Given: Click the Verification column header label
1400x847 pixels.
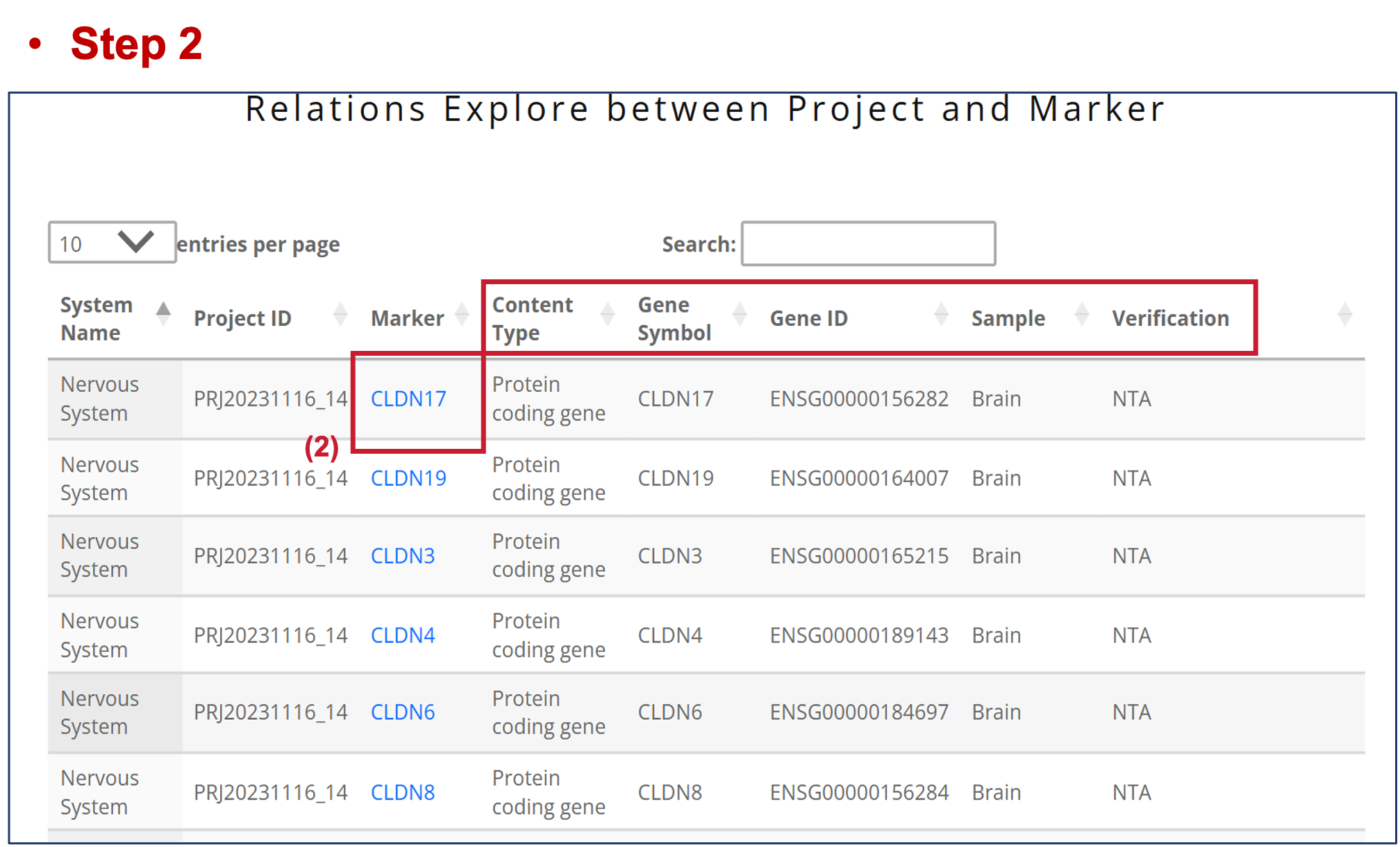Looking at the screenshot, I should 1170,318.
